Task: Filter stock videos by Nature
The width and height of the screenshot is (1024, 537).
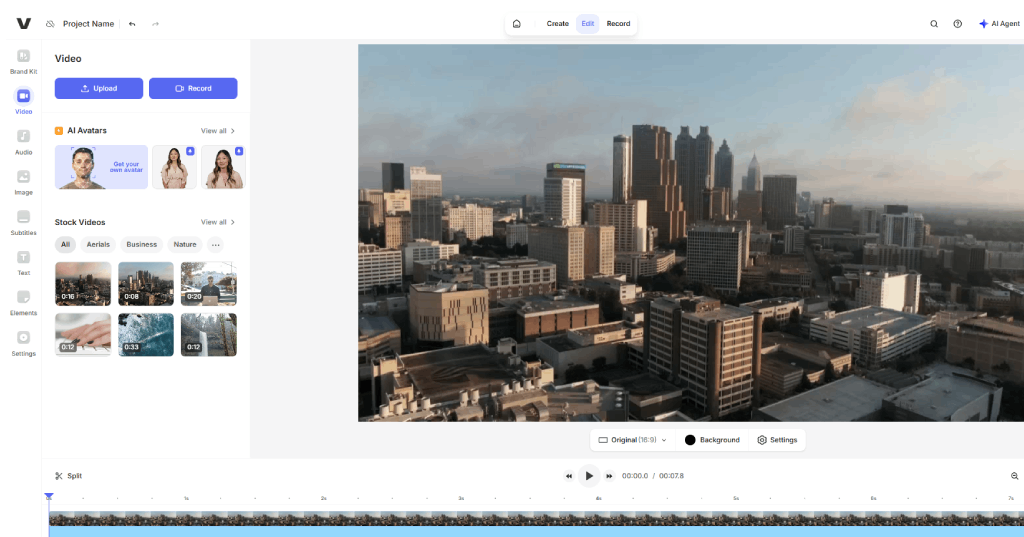Action: pos(185,244)
